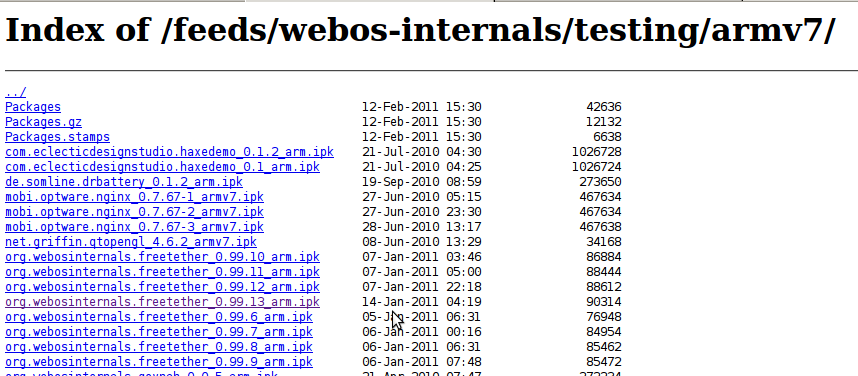Download haxedemo_0.1.2_arm.ipk package
Screen dimensions: 858x376
coord(169,152)
